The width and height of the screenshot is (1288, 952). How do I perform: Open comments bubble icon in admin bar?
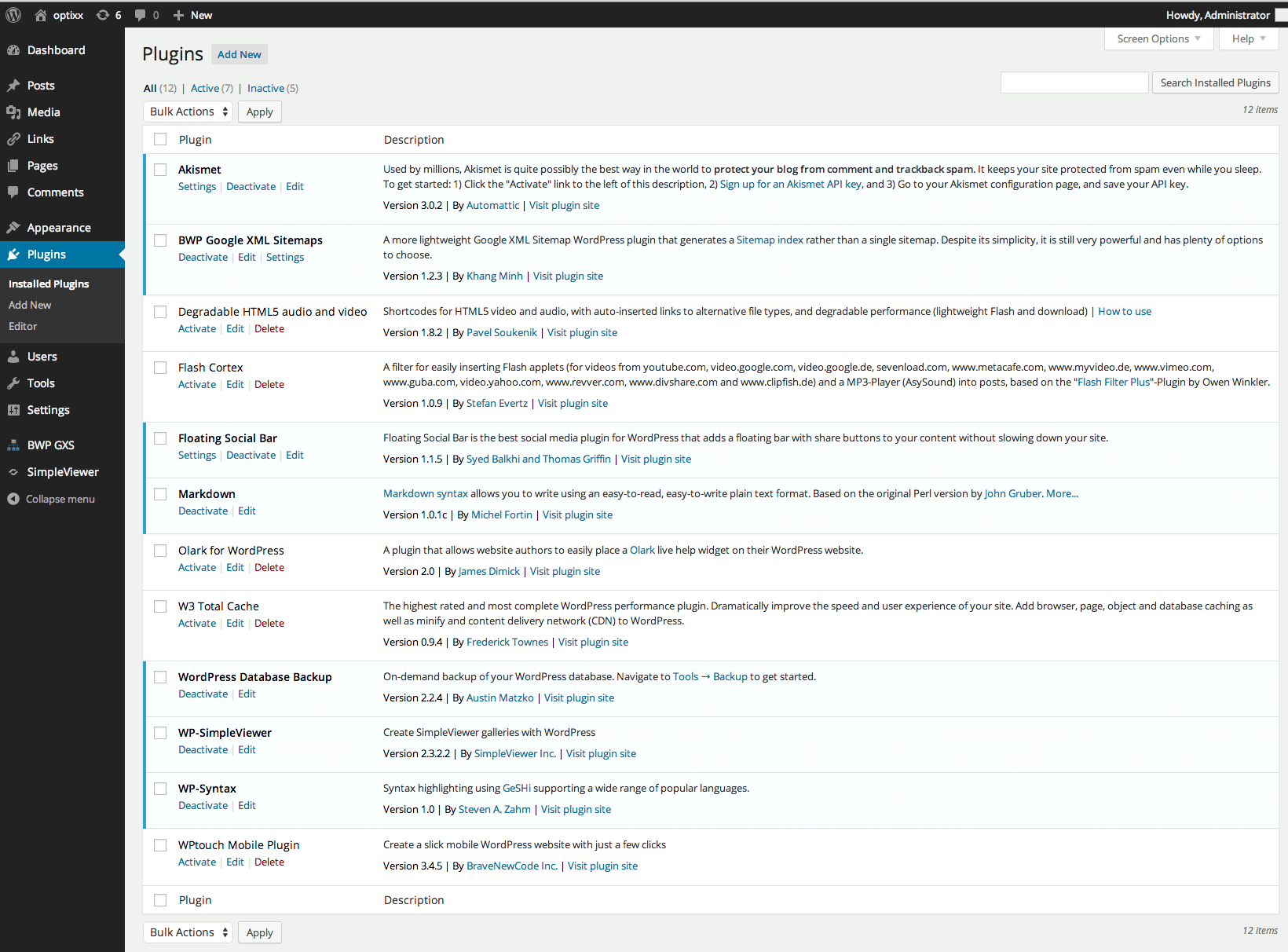click(x=140, y=15)
